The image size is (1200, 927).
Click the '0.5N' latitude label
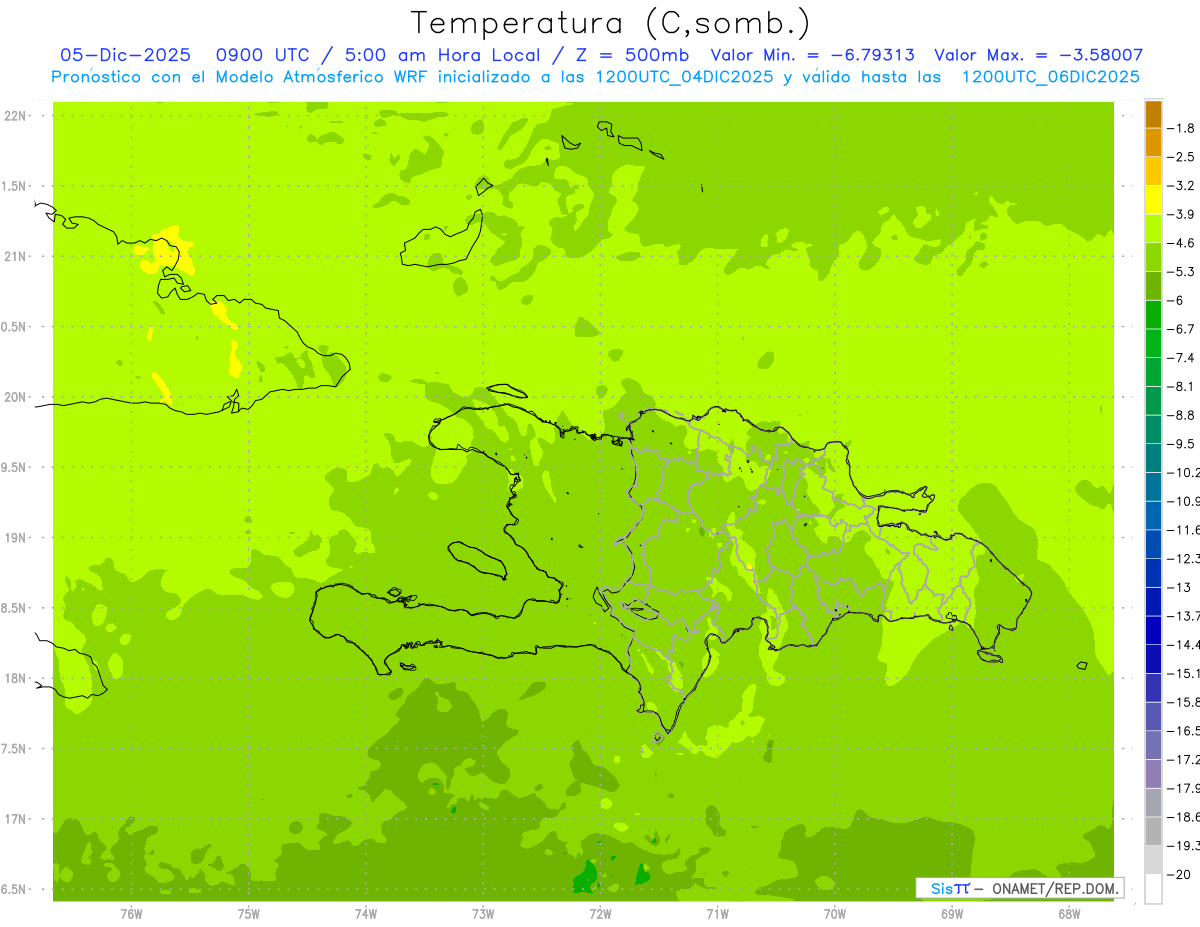pos(14,327)
